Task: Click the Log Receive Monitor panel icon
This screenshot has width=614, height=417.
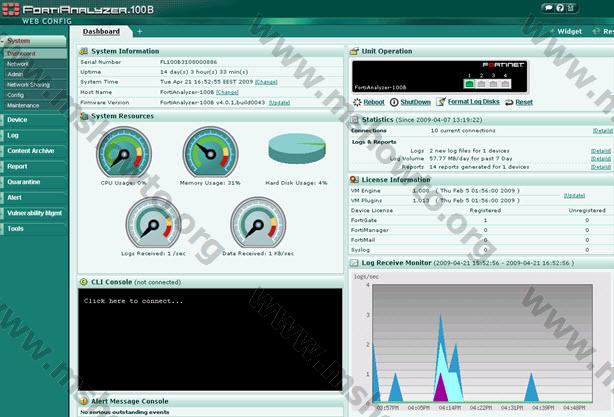Action: pyautogui.click(x=354, y=263)
